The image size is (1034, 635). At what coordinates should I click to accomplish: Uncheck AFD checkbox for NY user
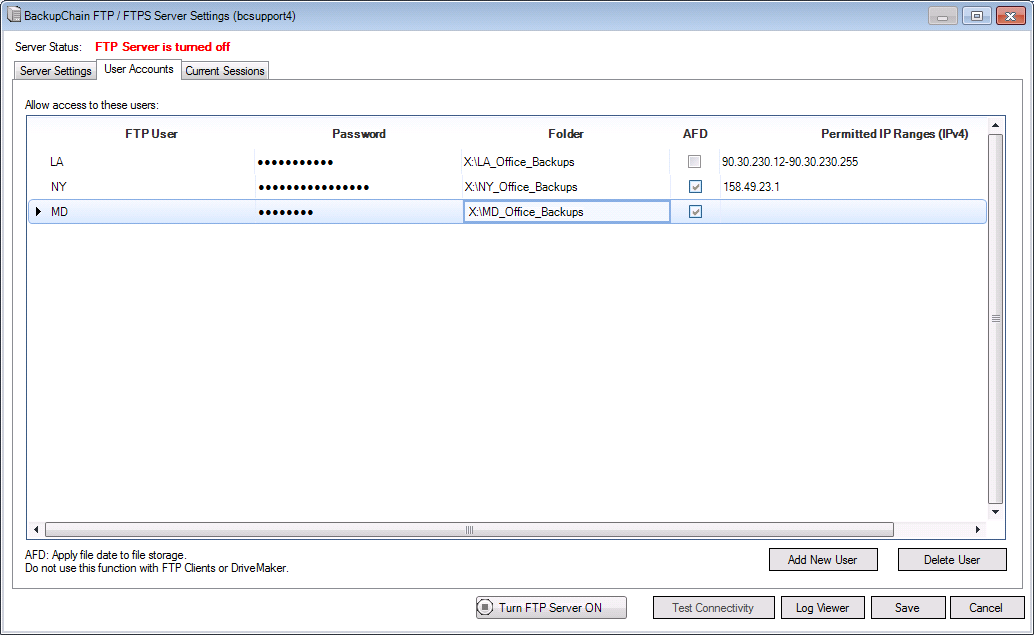tap(695, 187)
